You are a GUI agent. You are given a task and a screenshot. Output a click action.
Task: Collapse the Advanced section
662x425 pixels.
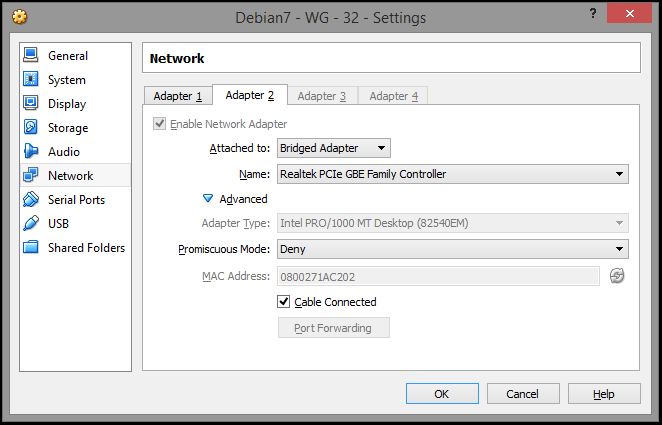(209, 199)
